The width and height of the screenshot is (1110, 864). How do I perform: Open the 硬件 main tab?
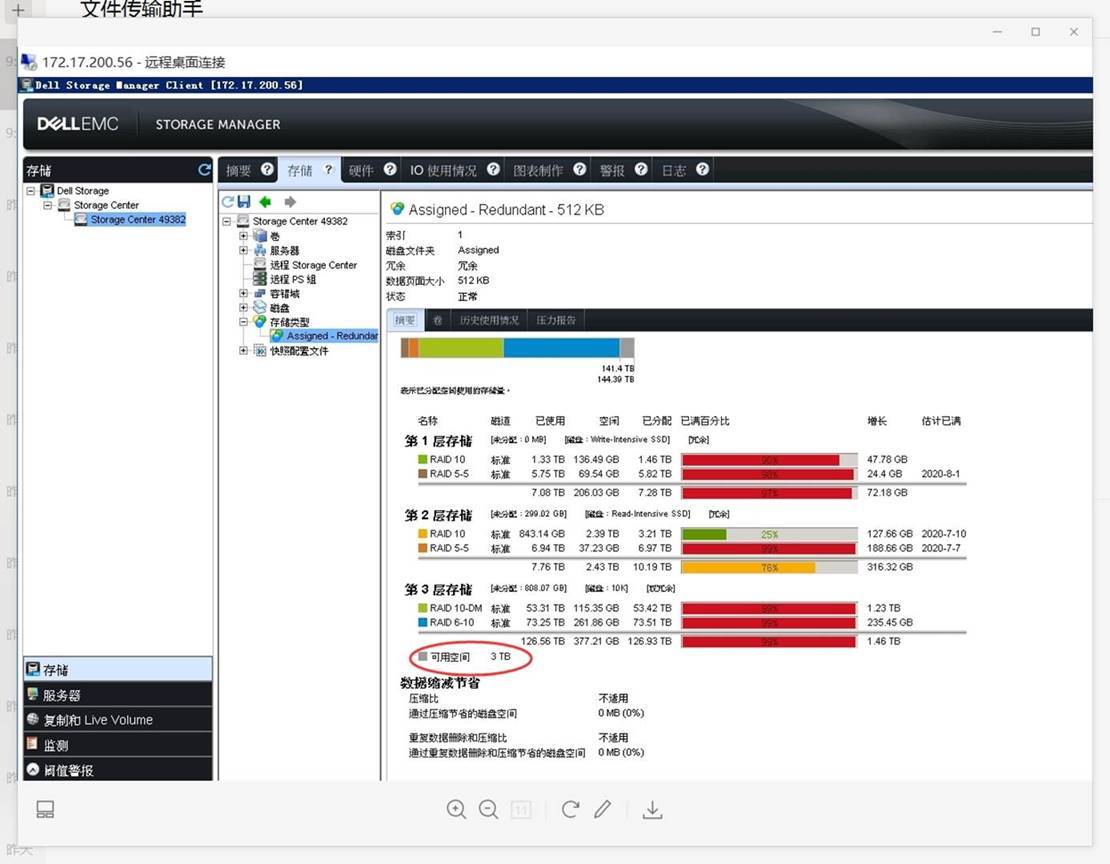click(x=361, y=170)
